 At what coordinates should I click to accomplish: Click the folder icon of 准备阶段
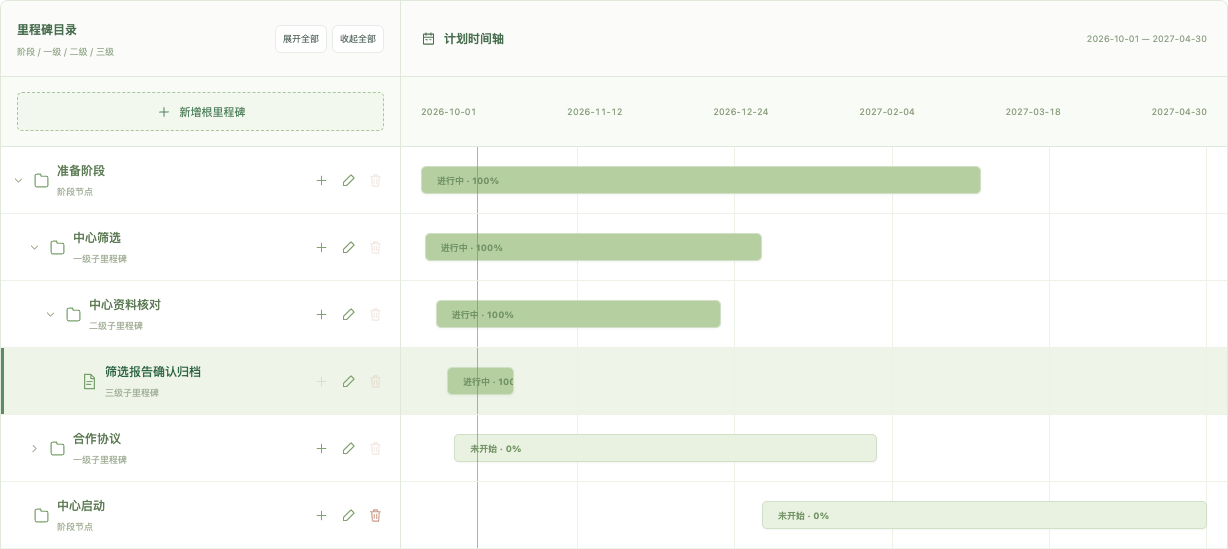coord(41,181)
